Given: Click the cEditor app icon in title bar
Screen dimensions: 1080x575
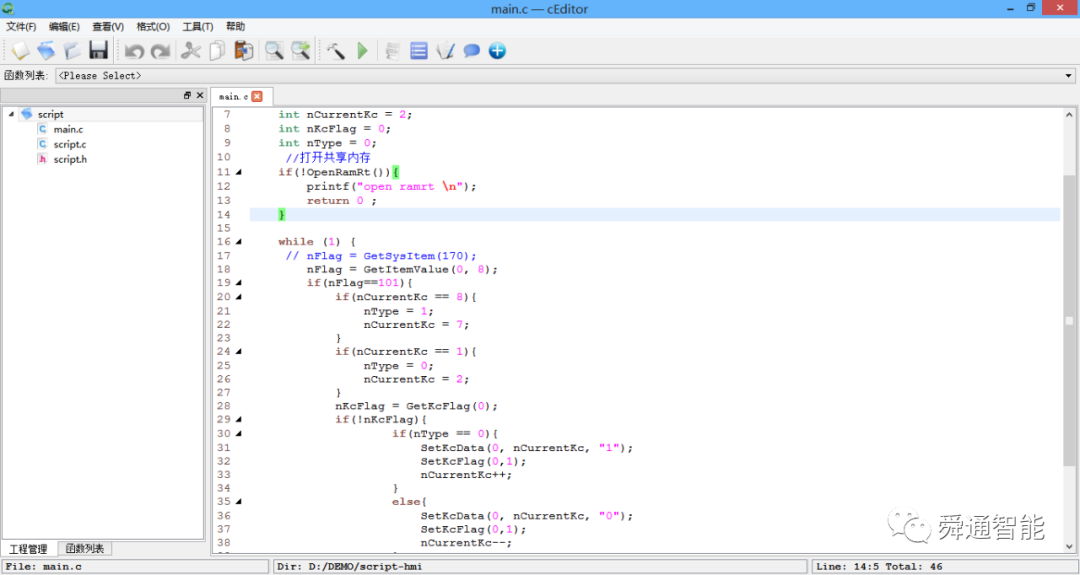Looking at the screenshot, I should point(8,8).
